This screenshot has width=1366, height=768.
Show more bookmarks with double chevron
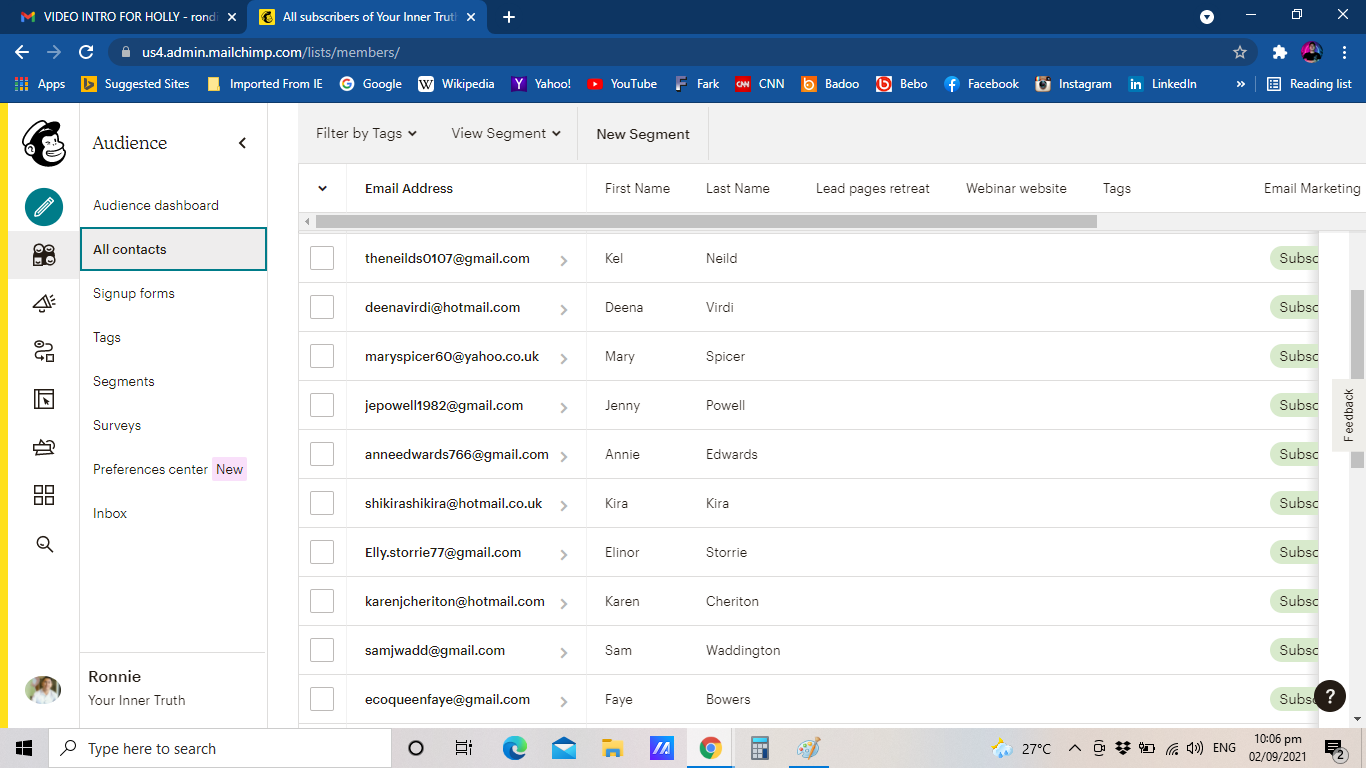(x=1241, y=84)
